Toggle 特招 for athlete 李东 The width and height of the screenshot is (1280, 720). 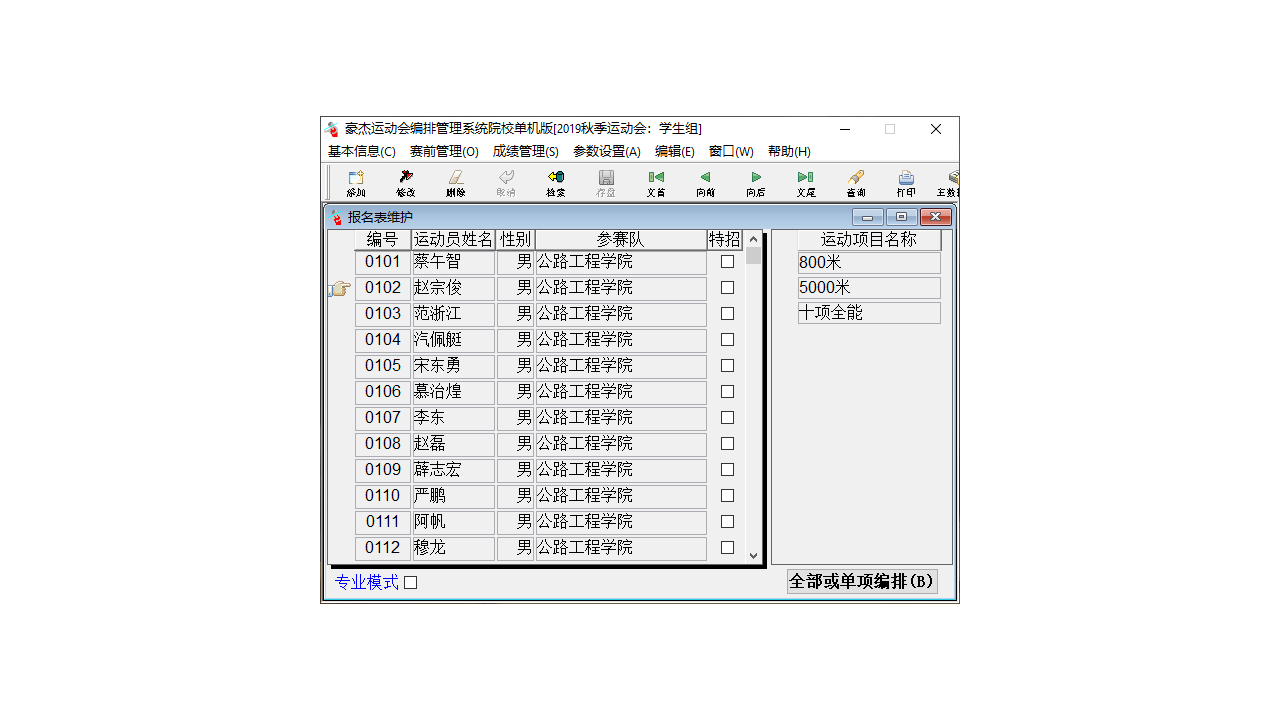pos(727,417)
